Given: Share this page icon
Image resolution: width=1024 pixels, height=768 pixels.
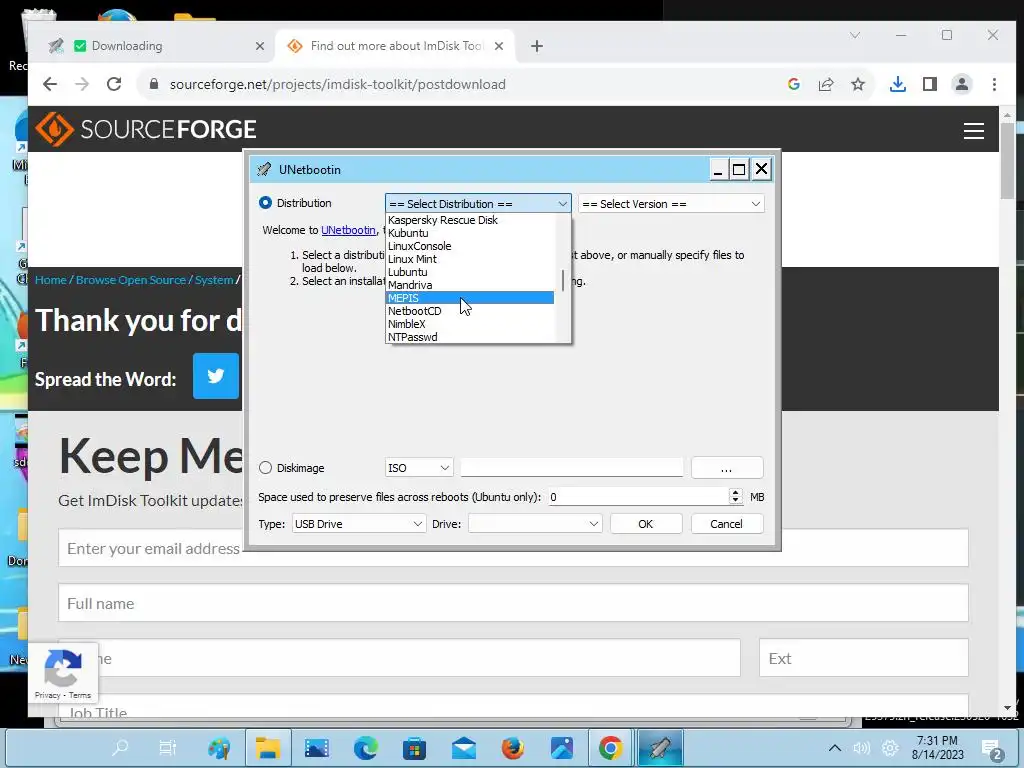Looking at the screenshot, I should (826, 84).
